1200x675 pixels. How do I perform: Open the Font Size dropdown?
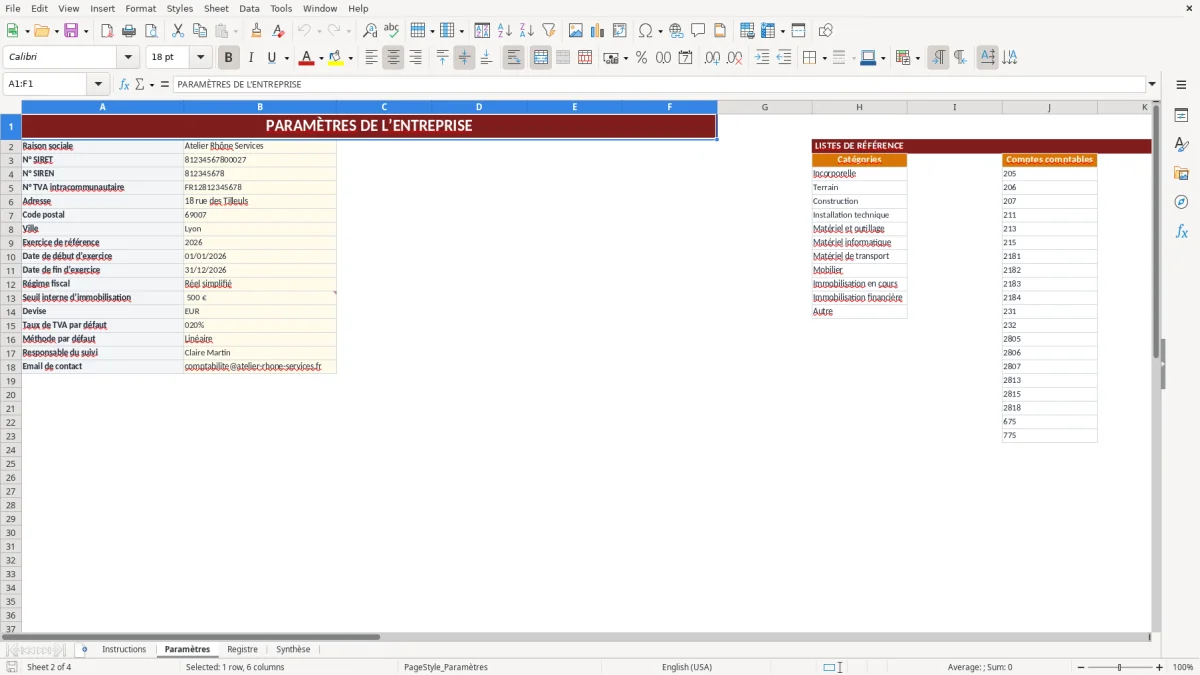pyautogui.click(x=200, y=58)
